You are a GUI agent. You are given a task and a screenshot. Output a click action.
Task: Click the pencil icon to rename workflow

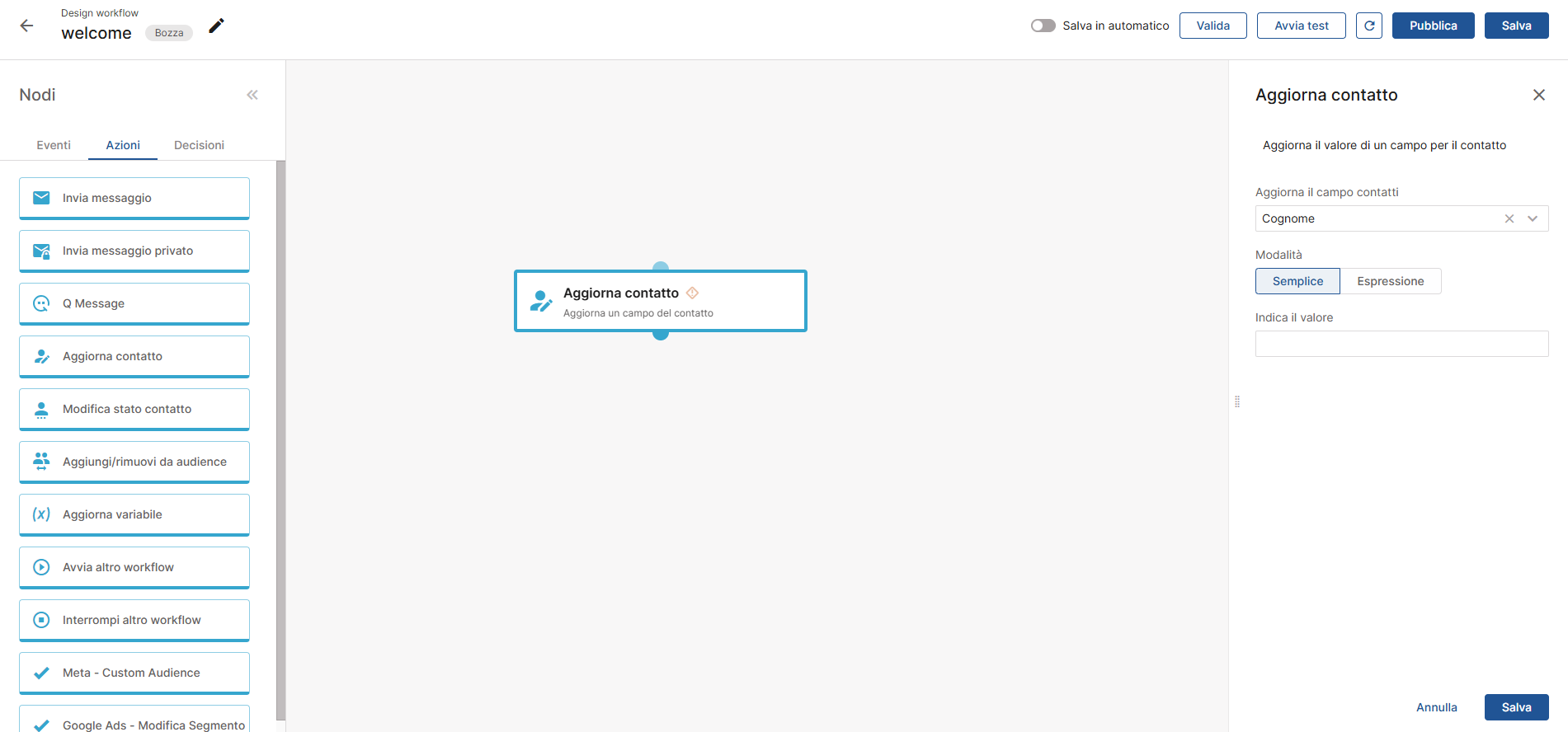coord(216,26)
